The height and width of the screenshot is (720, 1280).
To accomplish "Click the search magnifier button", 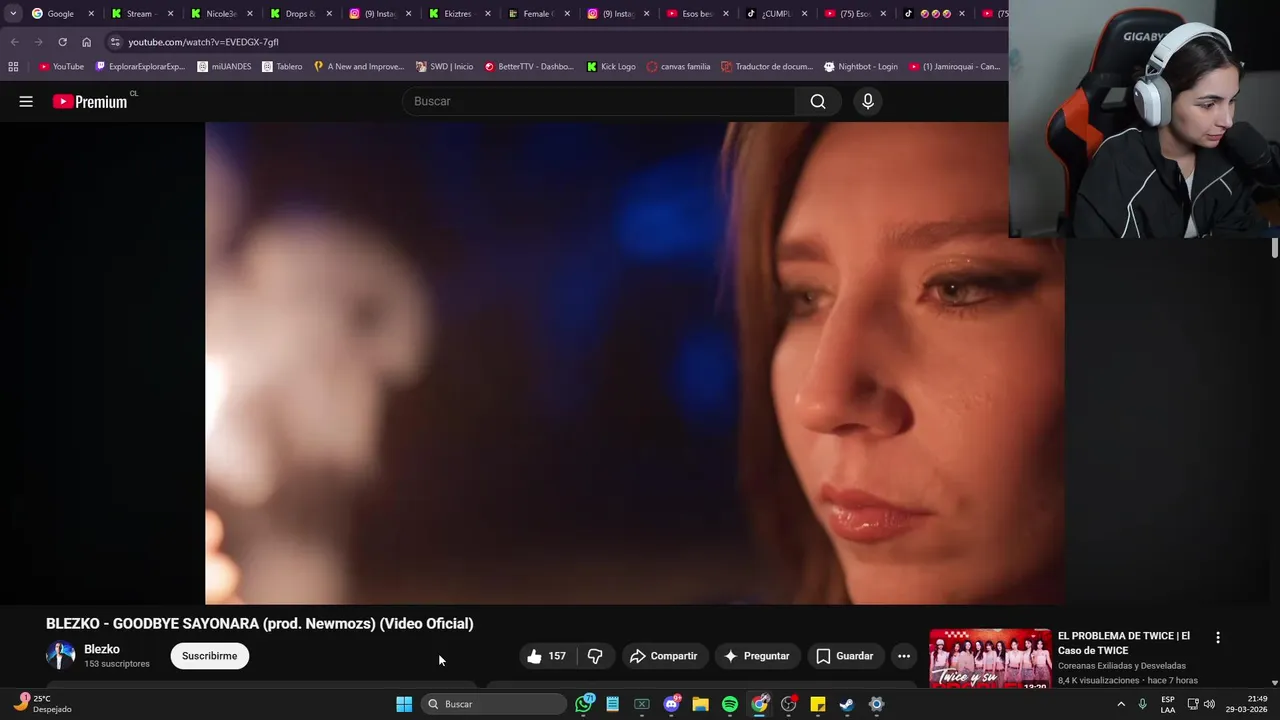I will [818, 101].
